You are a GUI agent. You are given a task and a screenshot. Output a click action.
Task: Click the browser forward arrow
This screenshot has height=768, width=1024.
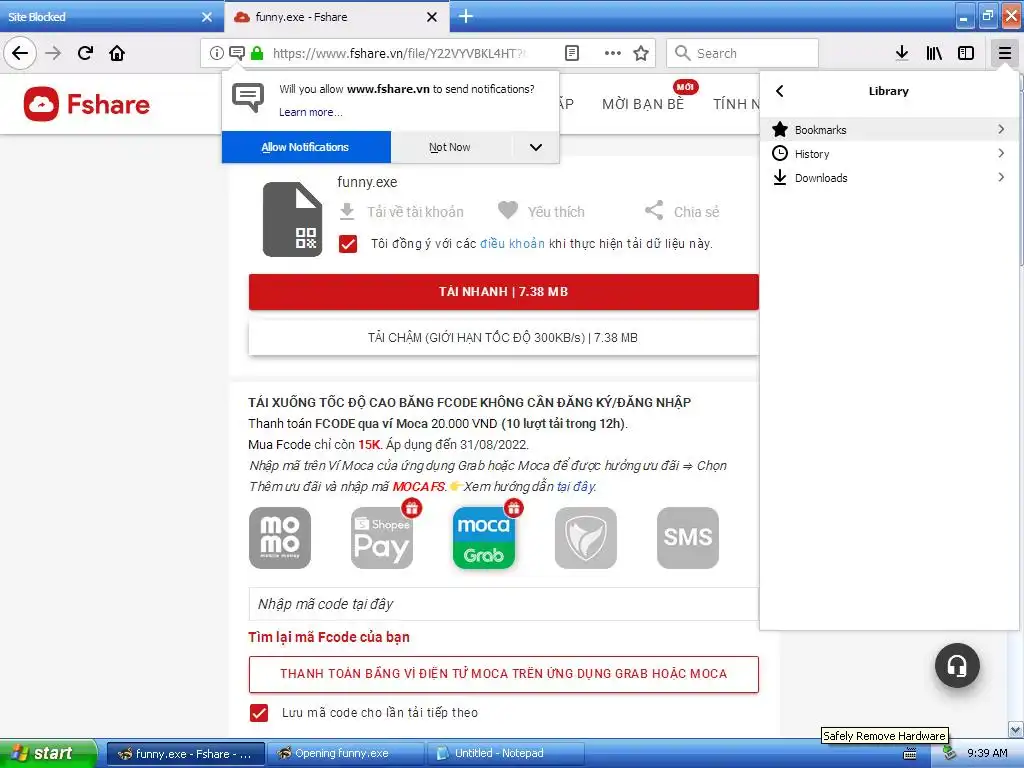[53, 53]
